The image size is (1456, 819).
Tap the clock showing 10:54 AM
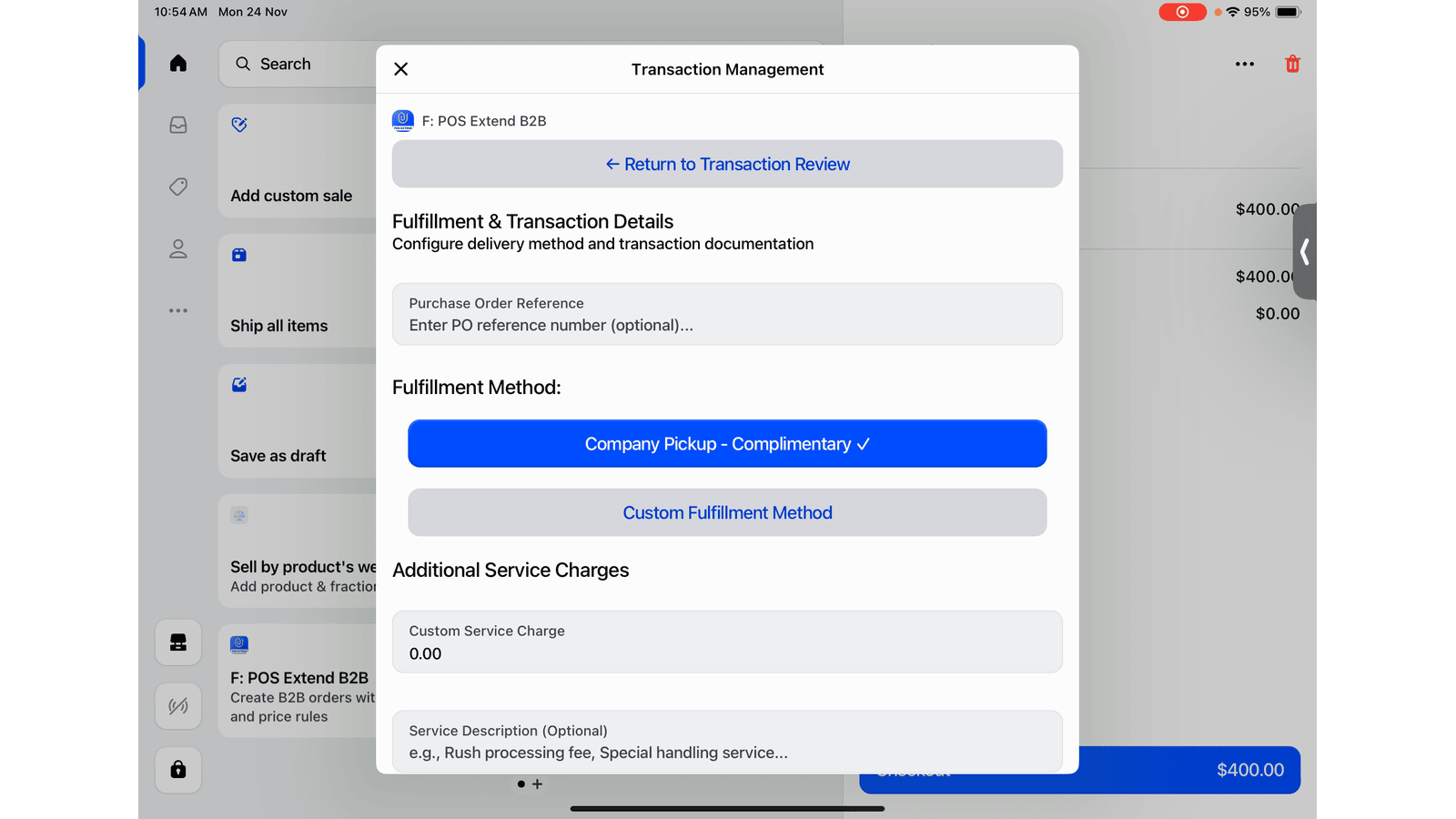(x=180, y=12)
